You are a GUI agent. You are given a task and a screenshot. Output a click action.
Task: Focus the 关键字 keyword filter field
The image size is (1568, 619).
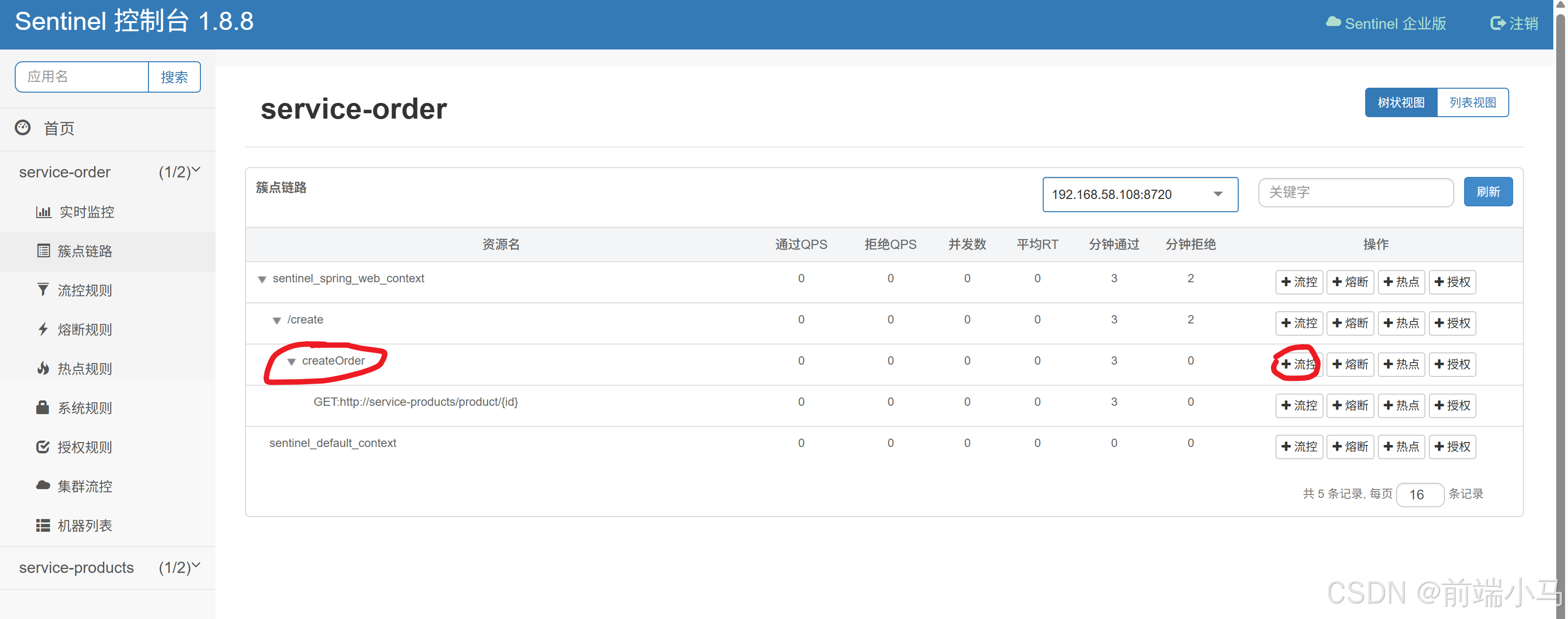(1355, 192)
